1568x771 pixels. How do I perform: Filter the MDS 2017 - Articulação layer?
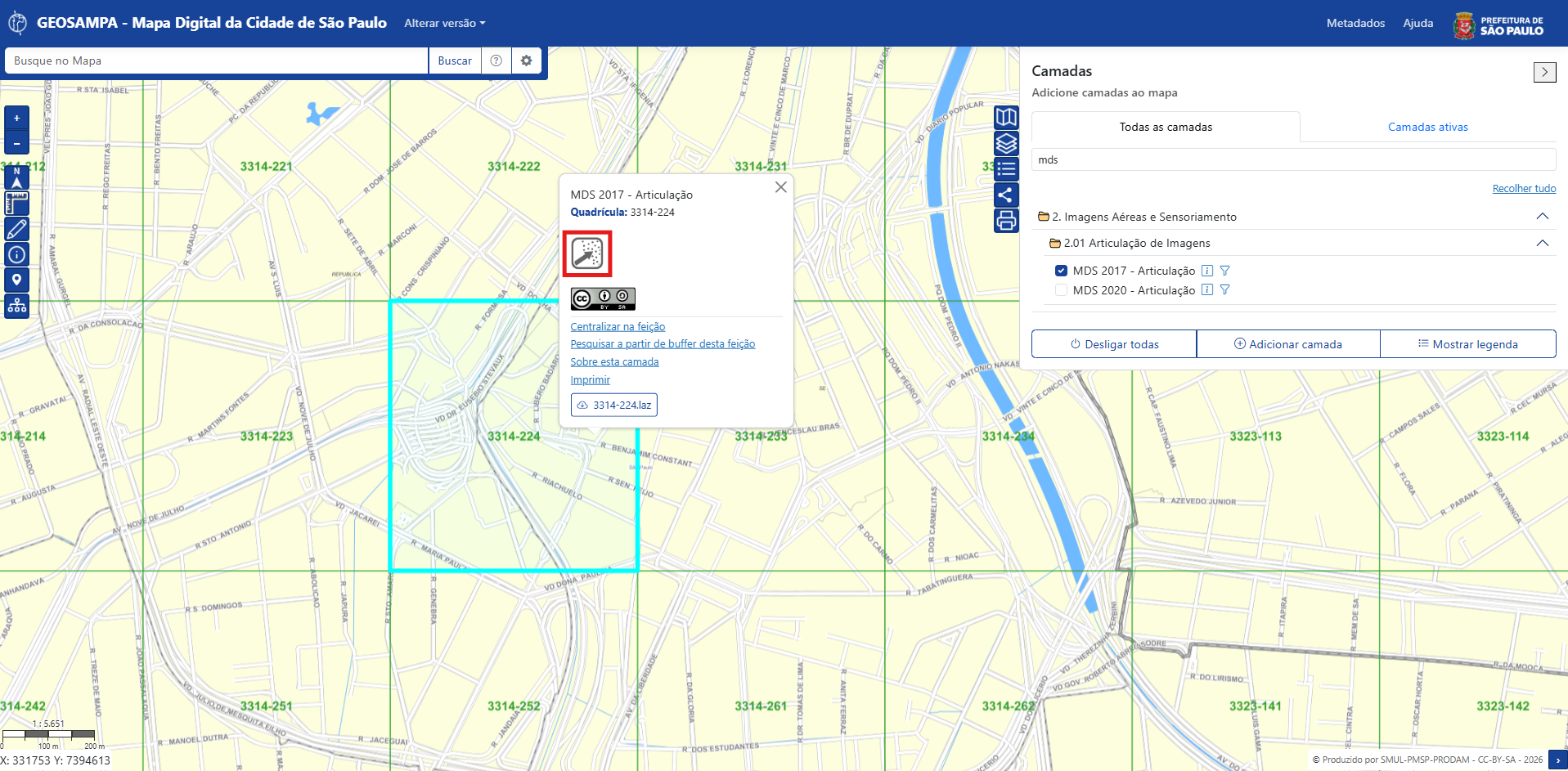click(x=1224, y=271)
